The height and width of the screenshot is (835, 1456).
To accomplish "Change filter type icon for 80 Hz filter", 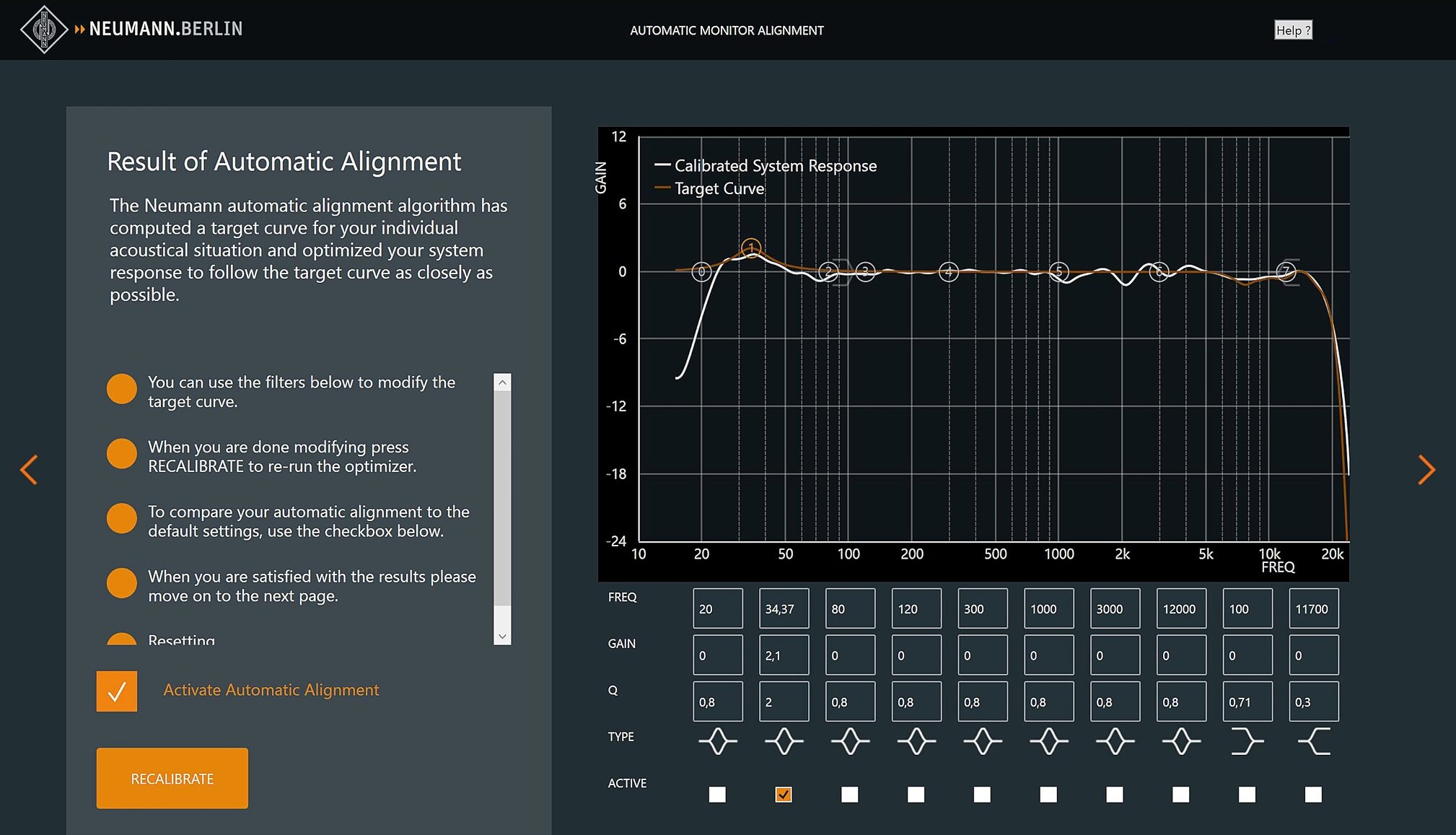I will (850, 741).
